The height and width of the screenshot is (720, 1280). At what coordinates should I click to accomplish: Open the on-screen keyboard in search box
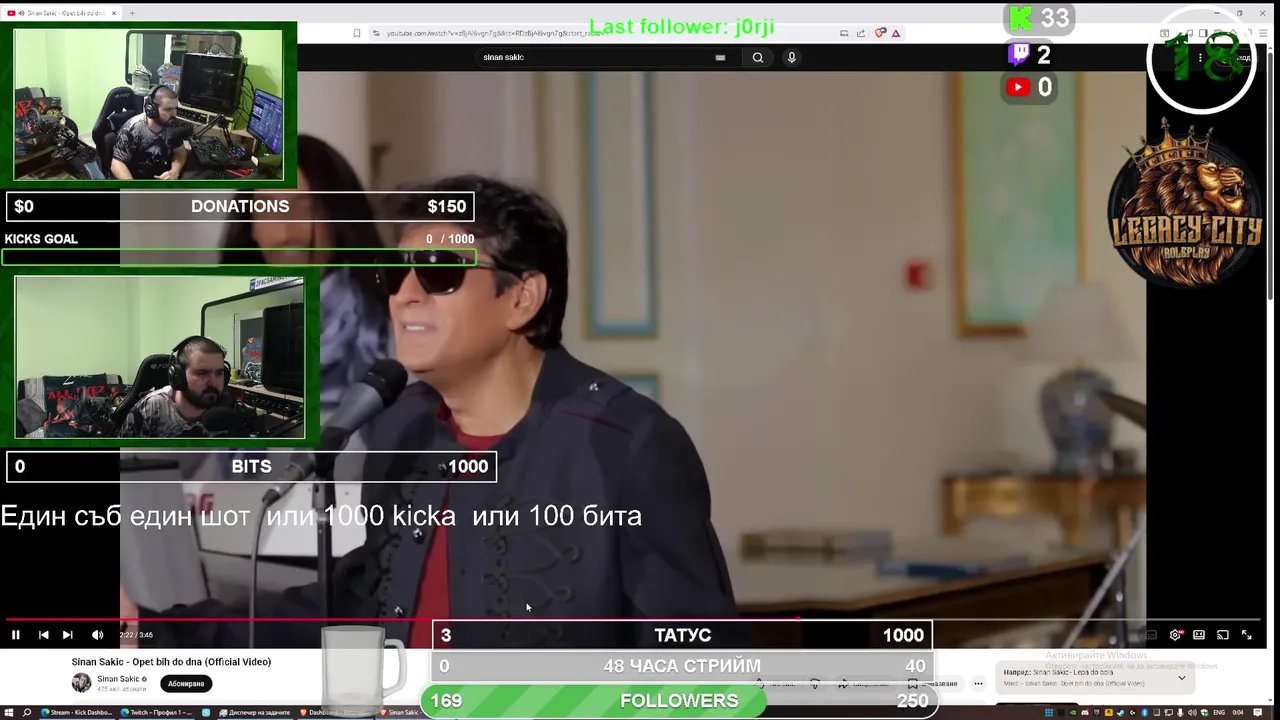(x=720, y=57)
